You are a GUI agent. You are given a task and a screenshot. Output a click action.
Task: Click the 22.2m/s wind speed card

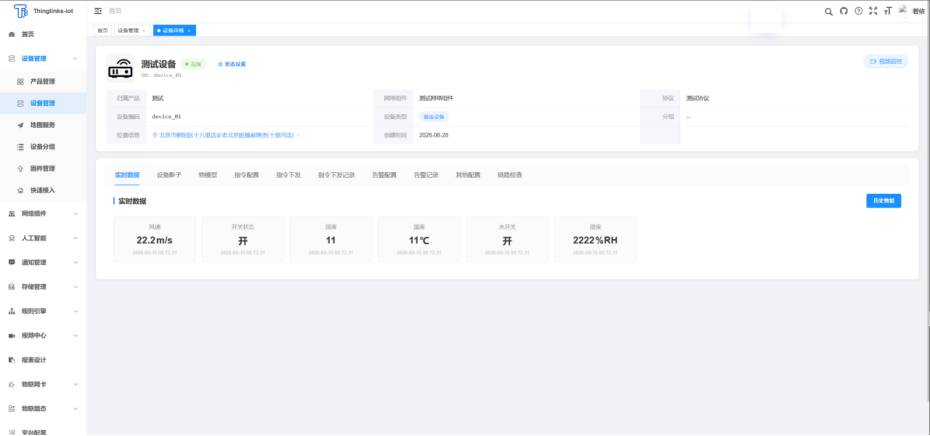(x=154, y=239)
